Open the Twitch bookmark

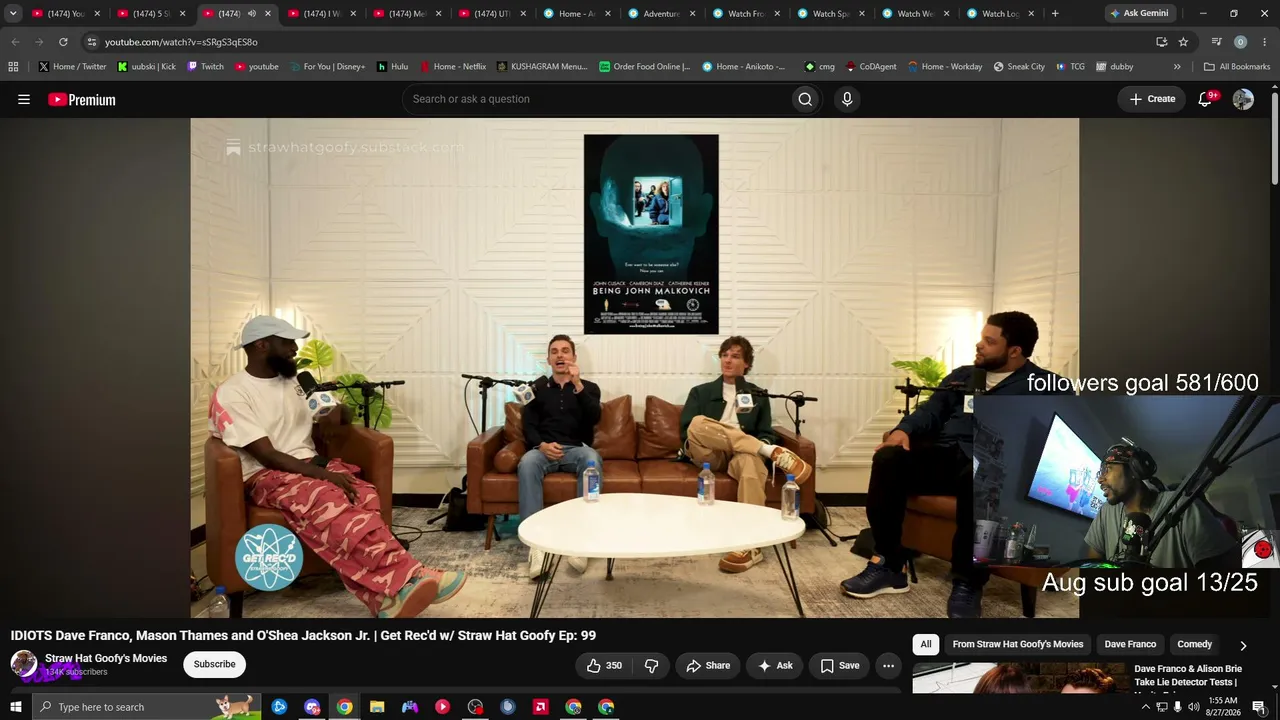(205, 67)
